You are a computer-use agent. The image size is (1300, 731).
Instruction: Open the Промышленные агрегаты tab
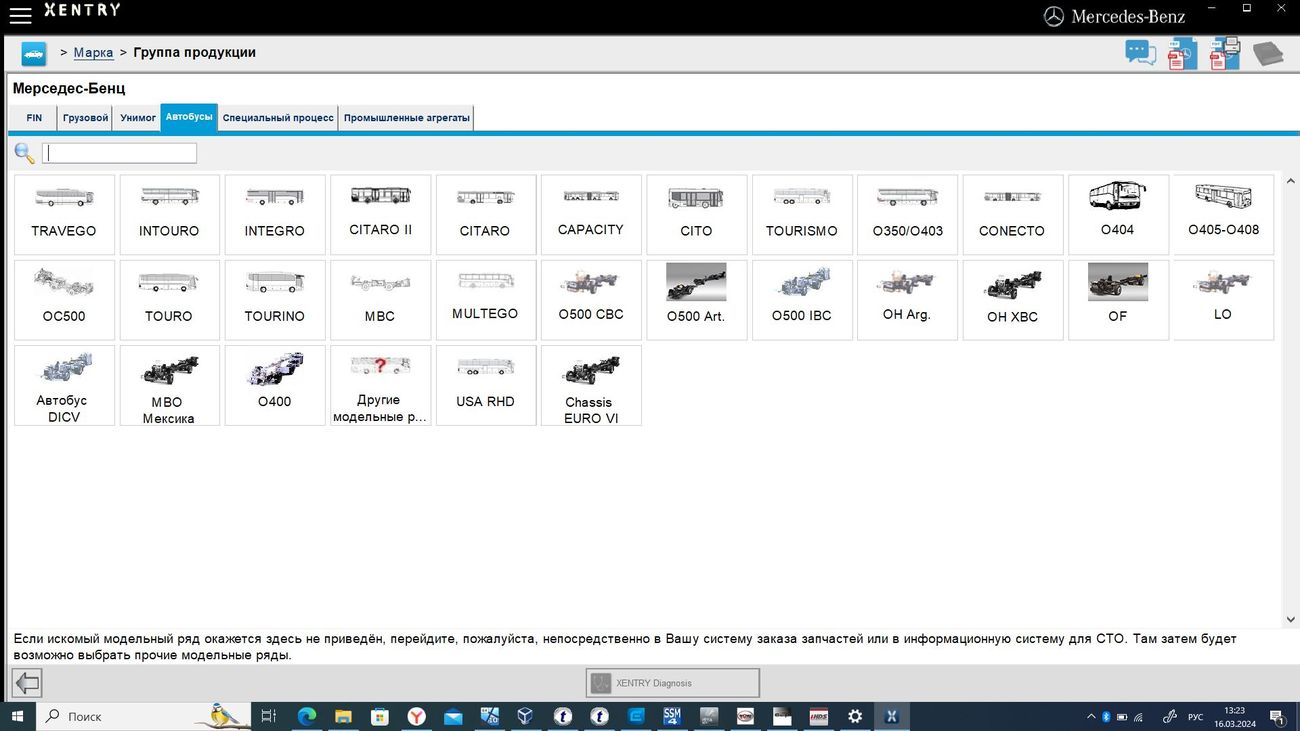406,118
